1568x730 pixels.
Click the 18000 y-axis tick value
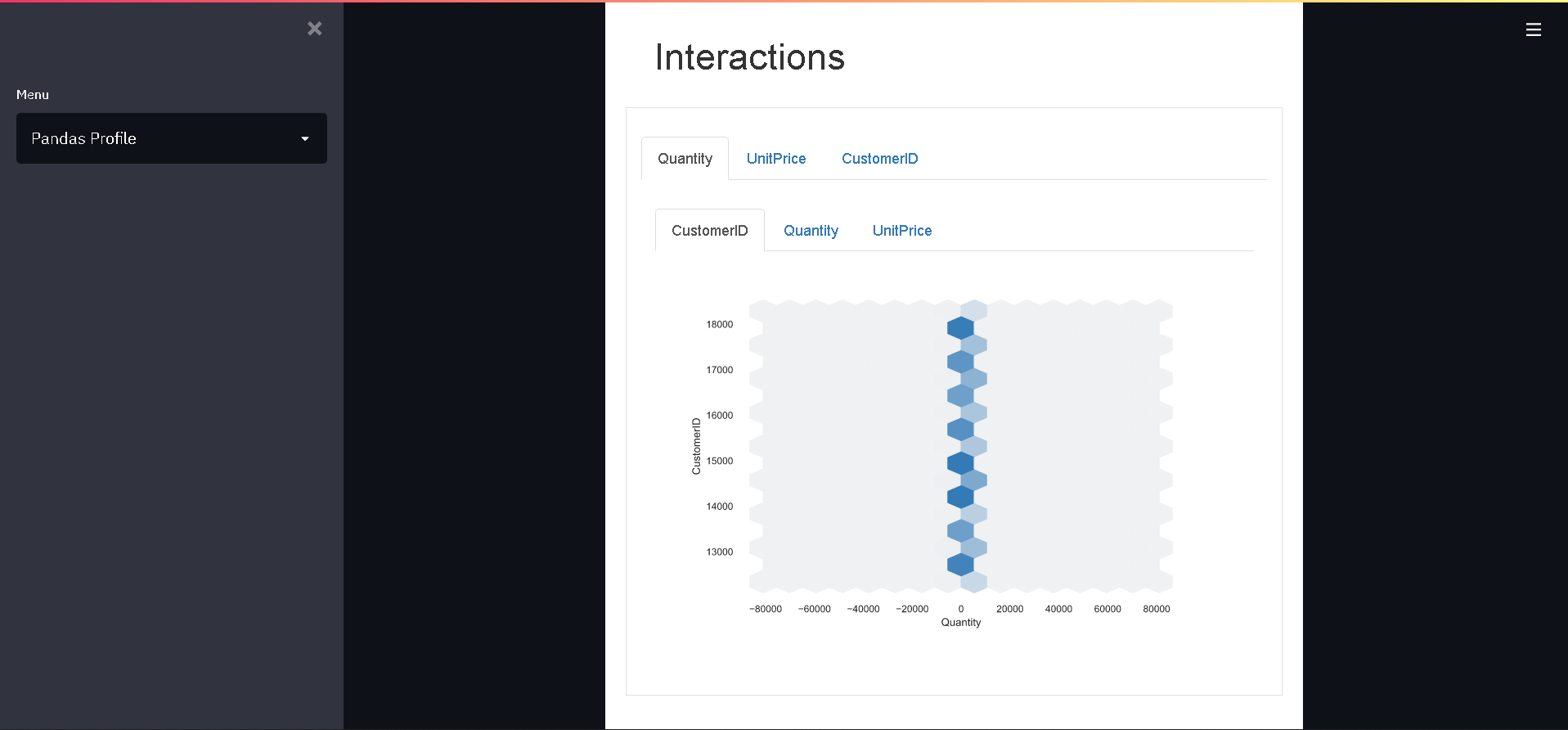[720, 325]
